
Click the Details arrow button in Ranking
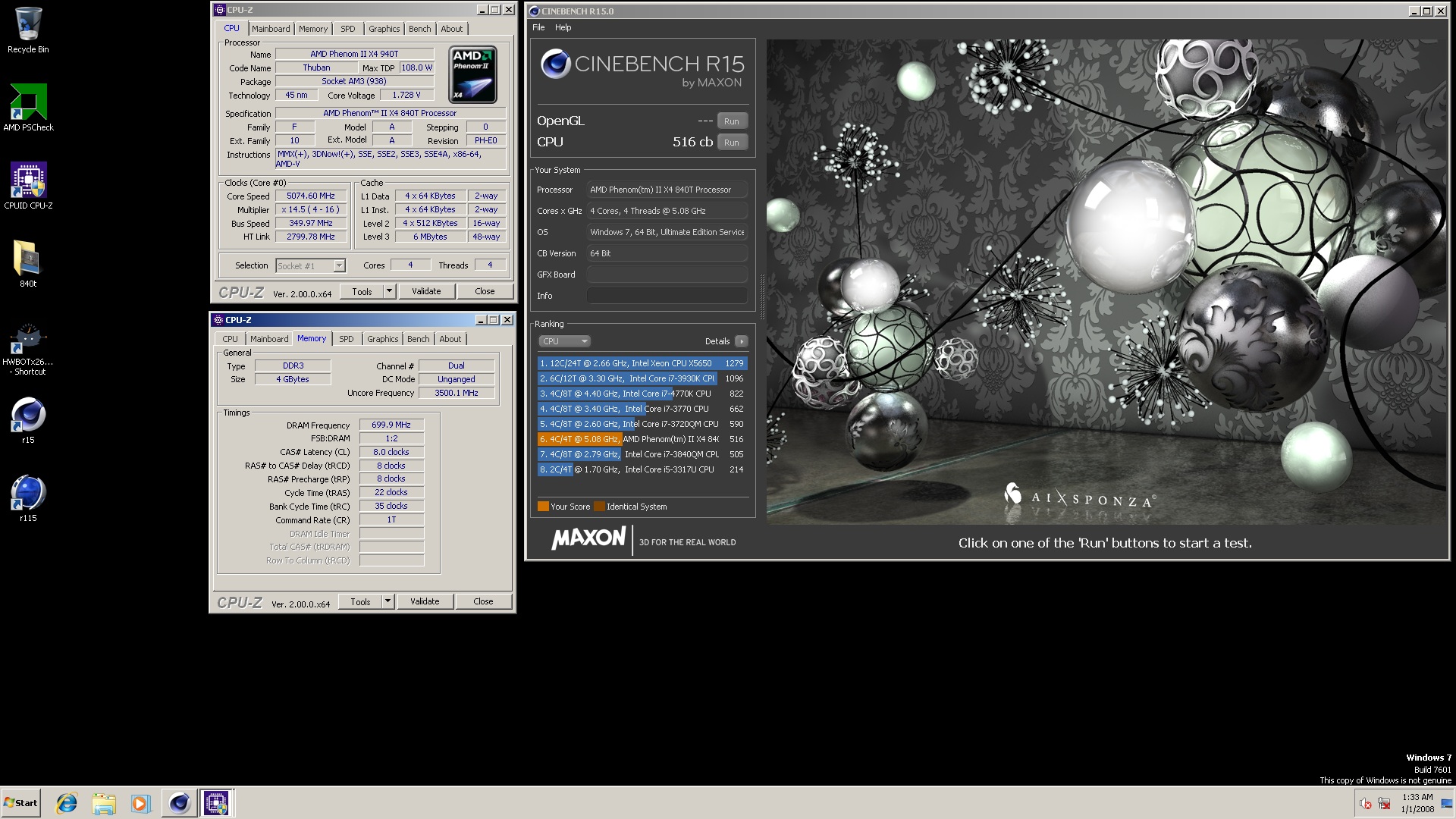click(x=742, y=341)
